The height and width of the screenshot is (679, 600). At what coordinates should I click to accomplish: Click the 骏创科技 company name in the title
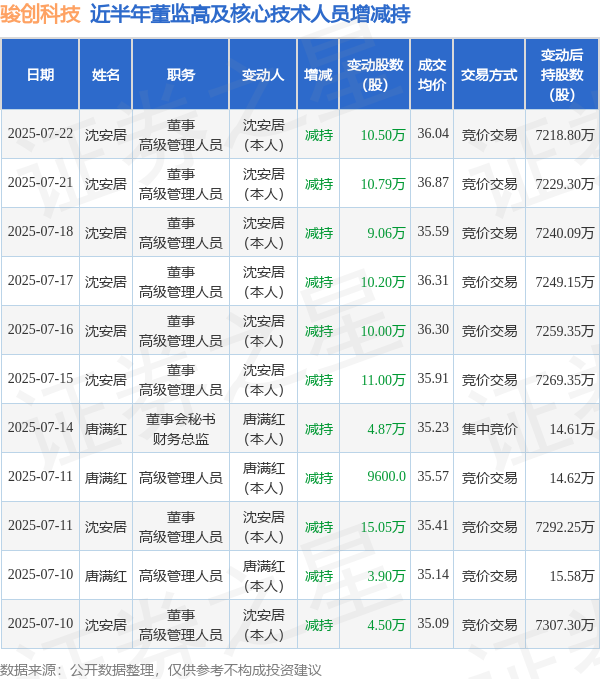pos(40,14)
